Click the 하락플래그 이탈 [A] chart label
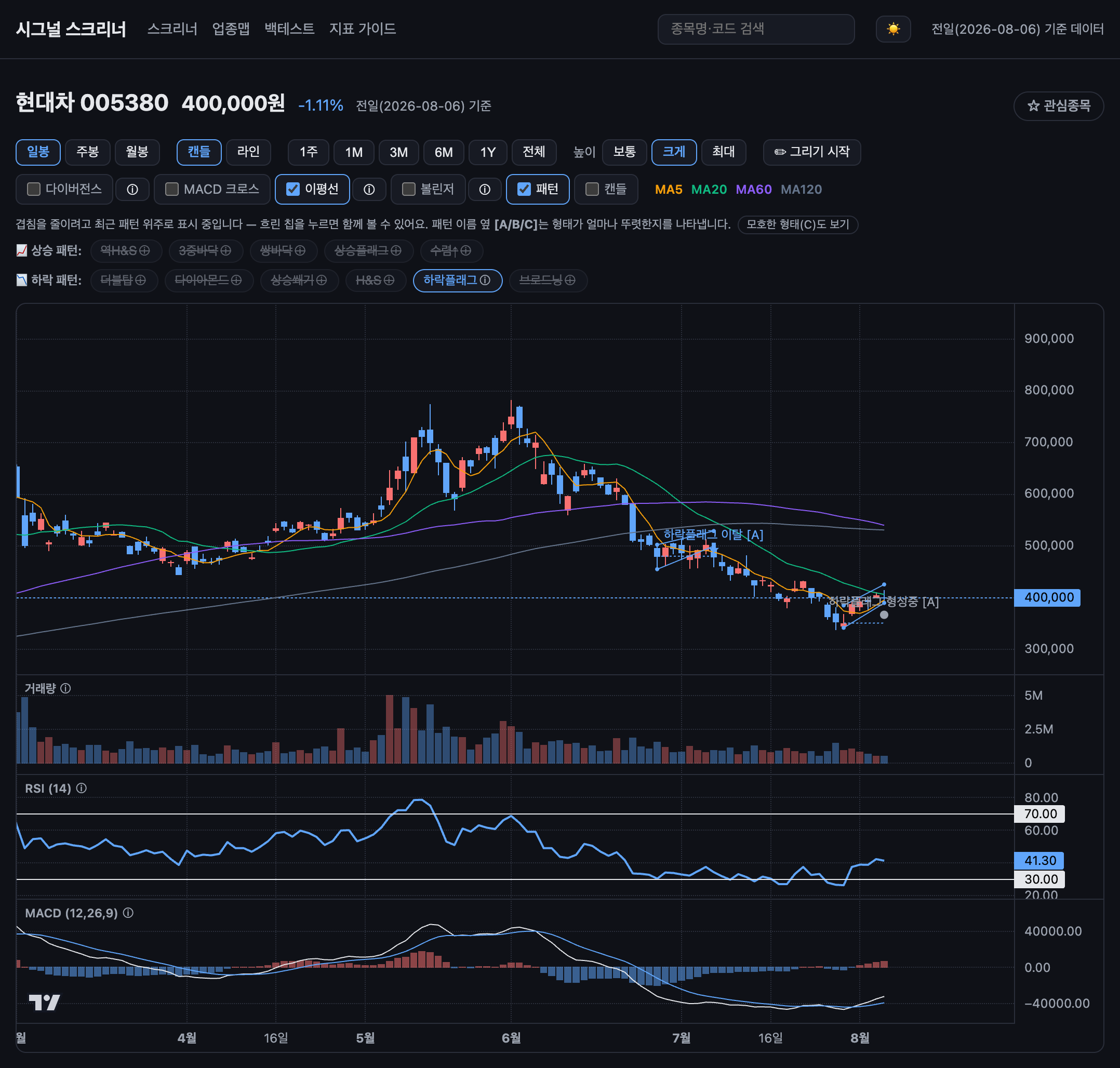The image size is (1120, 1068). click(713, 535)
